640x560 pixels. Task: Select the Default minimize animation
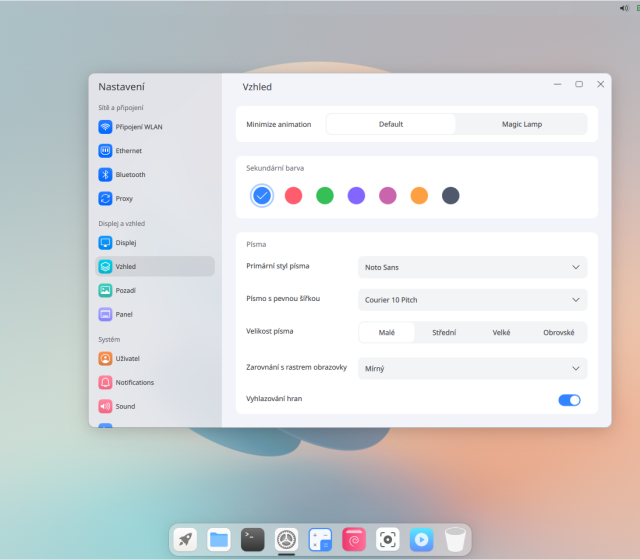[391, 125]
